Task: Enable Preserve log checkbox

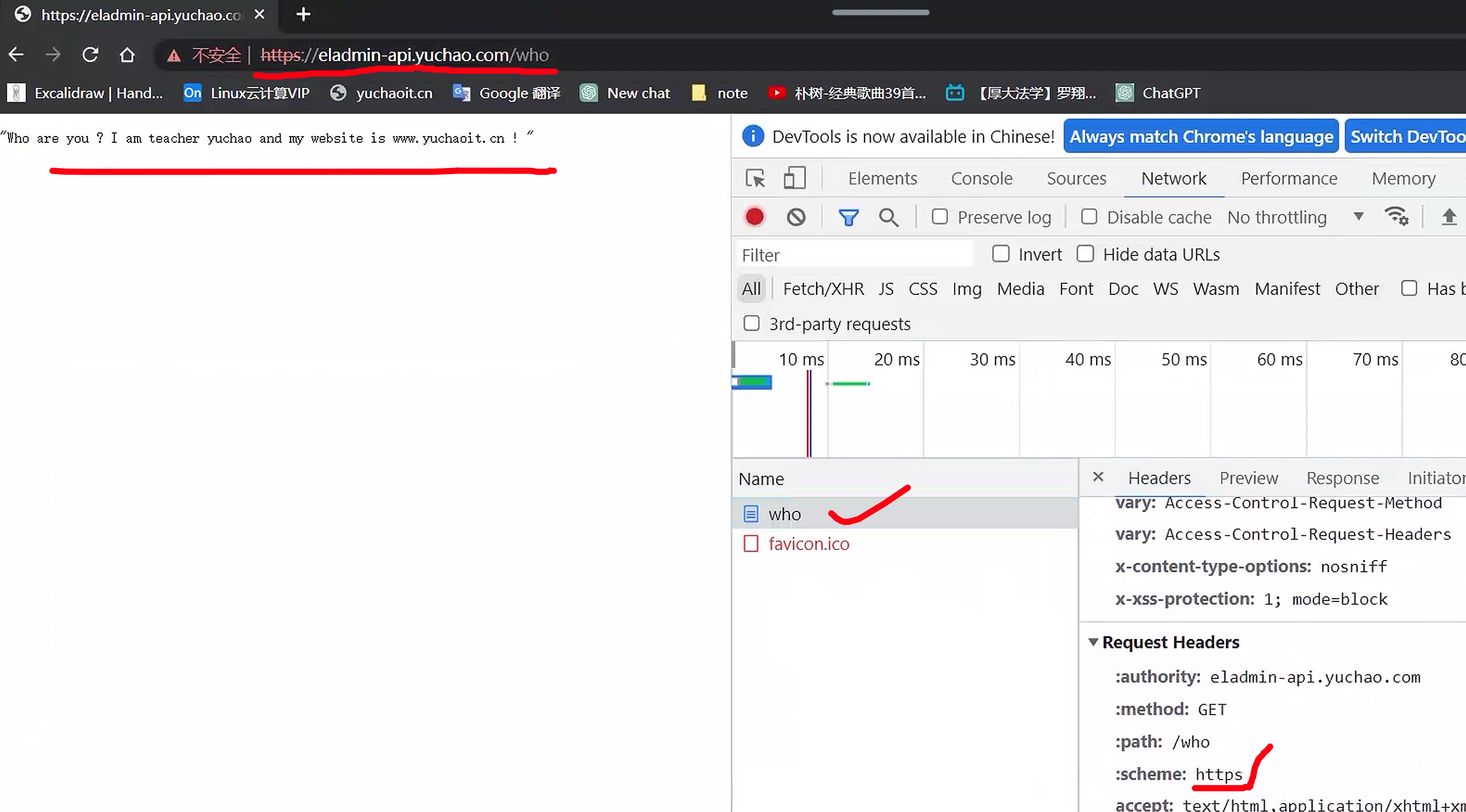Action: coord(940,217)
